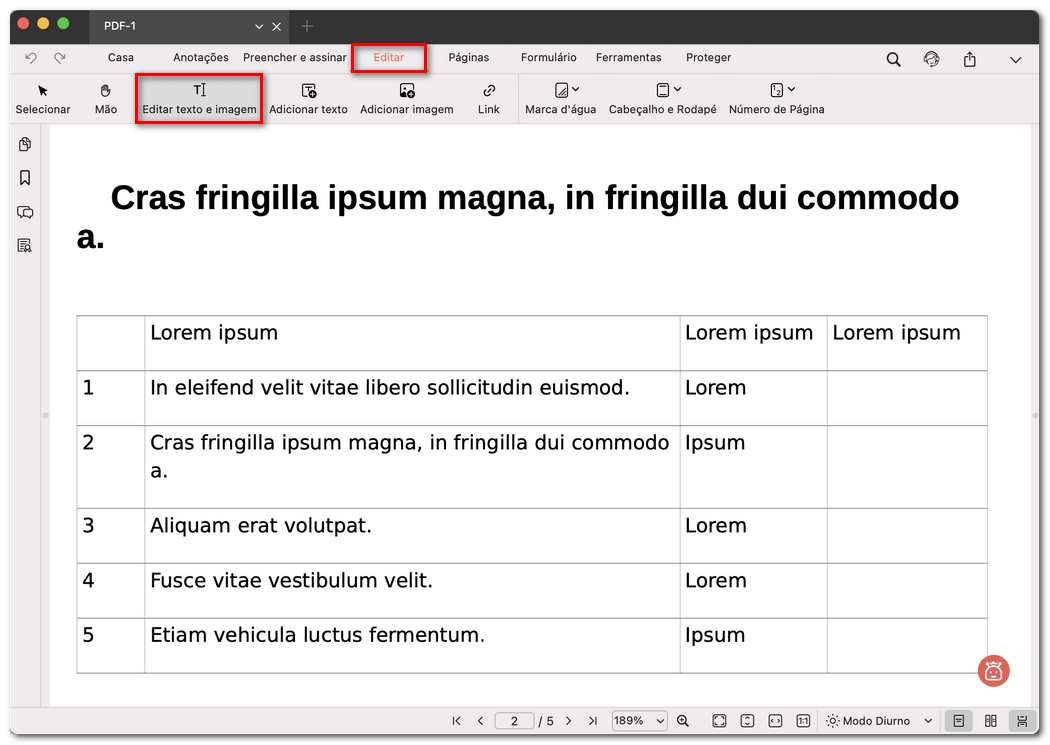The width and height of the screenshot is (1050, 745).
Task: Click the page number input field
Action: [x=514, y=720]
